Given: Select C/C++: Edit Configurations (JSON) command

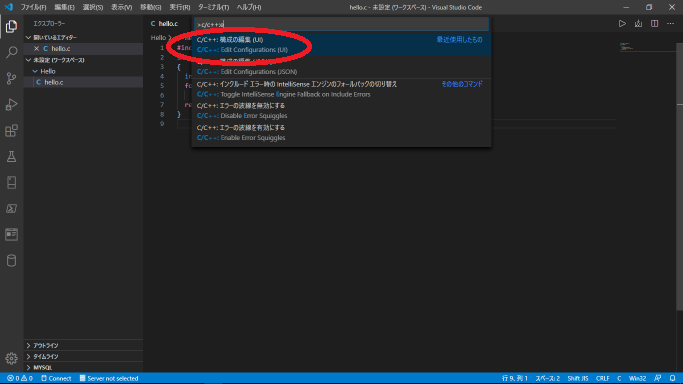Looking at the screenshot, I should coord(342,67).
